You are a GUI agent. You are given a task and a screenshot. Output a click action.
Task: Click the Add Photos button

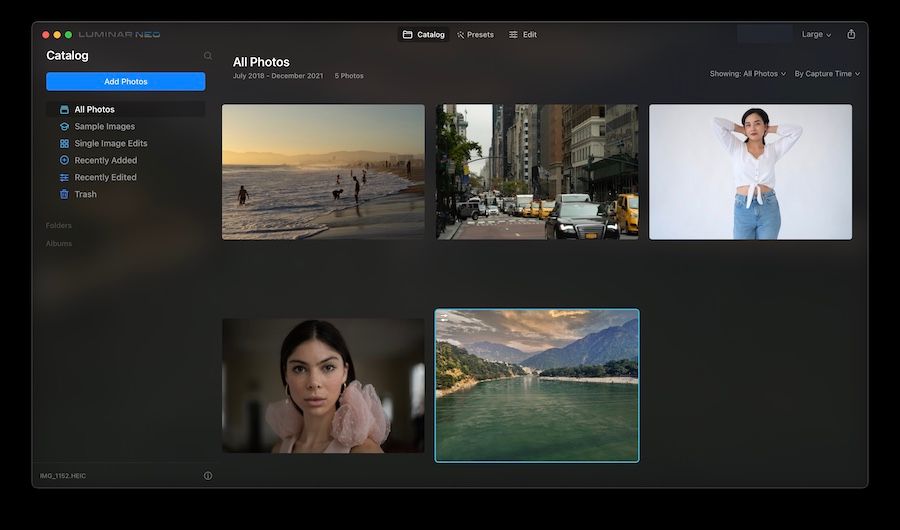[x=125, y=81]
